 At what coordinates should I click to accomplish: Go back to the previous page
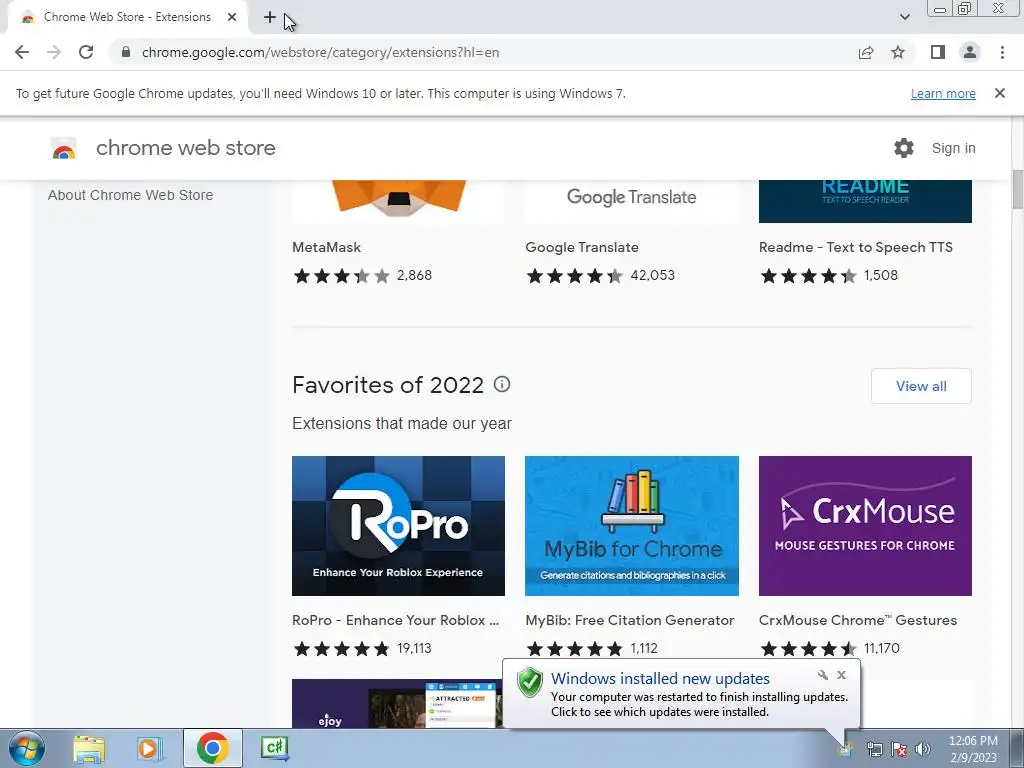22,52
